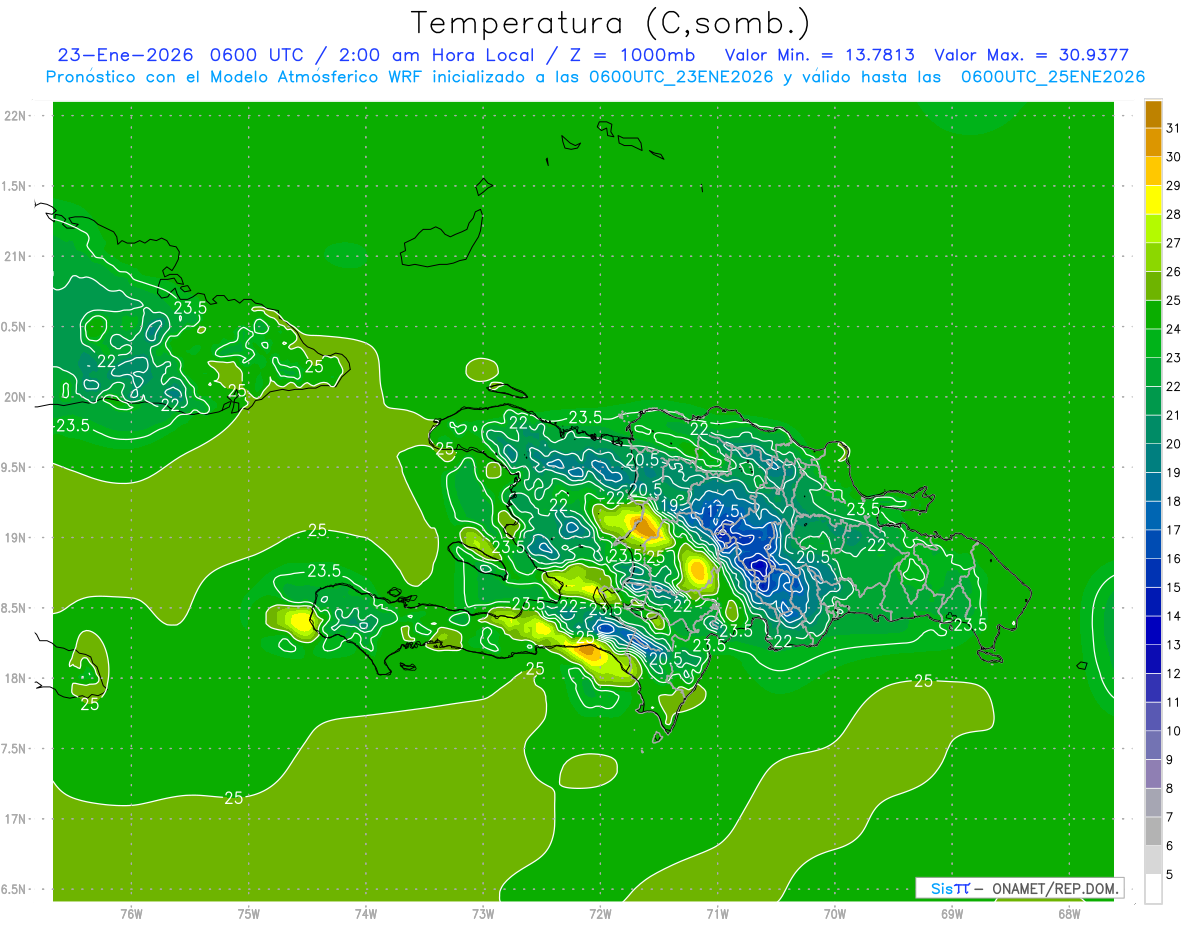The width and height of the screenshot is (1200, 927).
Task: Click the '21N' latitude axis label
Action: tap(15, 257)
